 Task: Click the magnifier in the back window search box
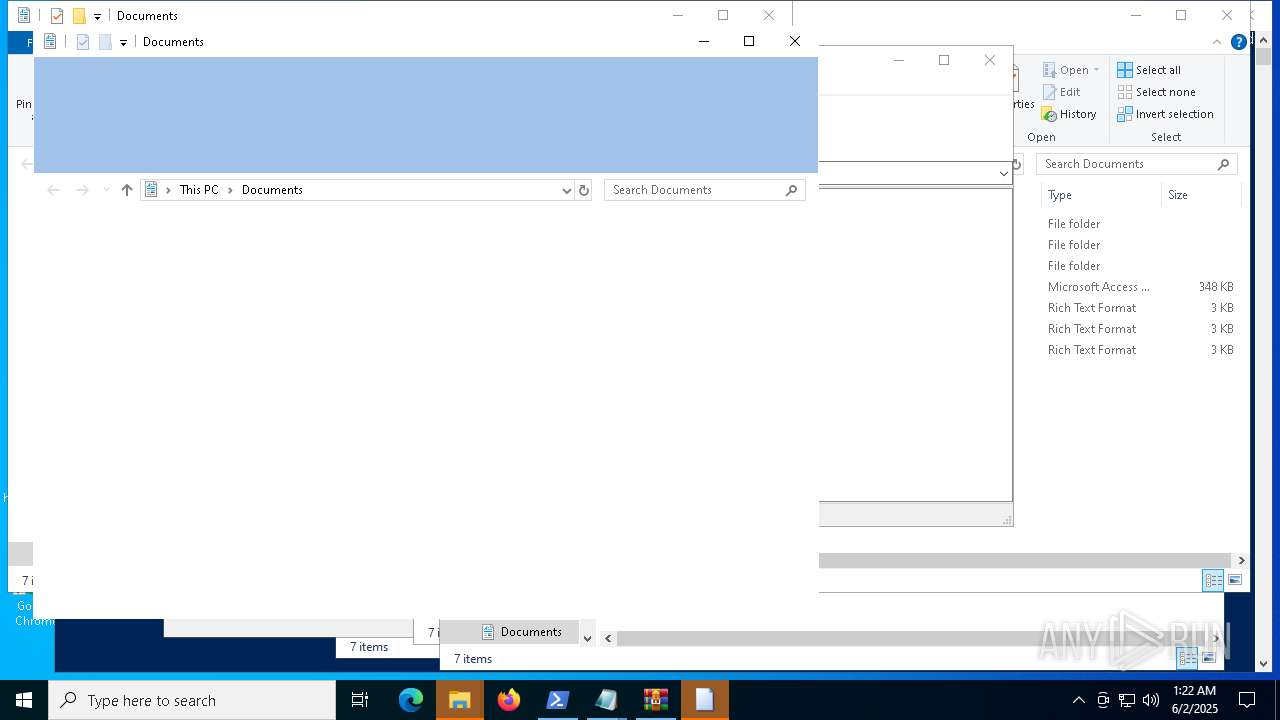click(x=1223, y=164)
